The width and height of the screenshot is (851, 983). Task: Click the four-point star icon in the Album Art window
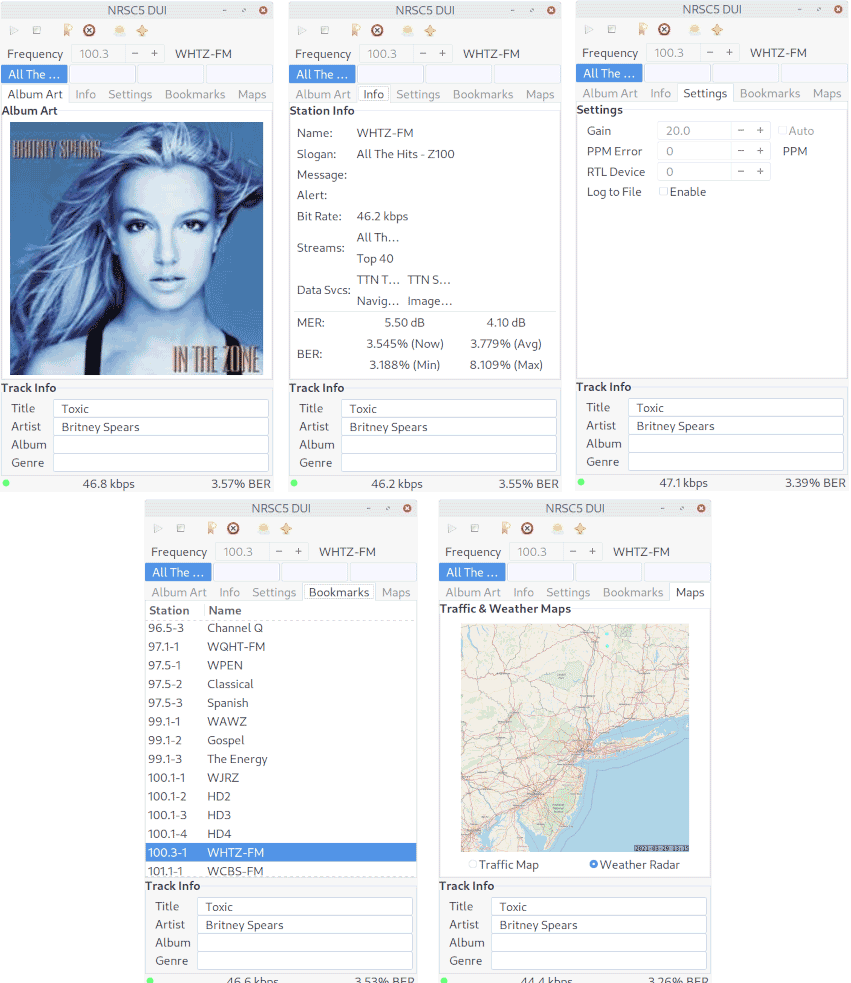[x=142, y=30]
